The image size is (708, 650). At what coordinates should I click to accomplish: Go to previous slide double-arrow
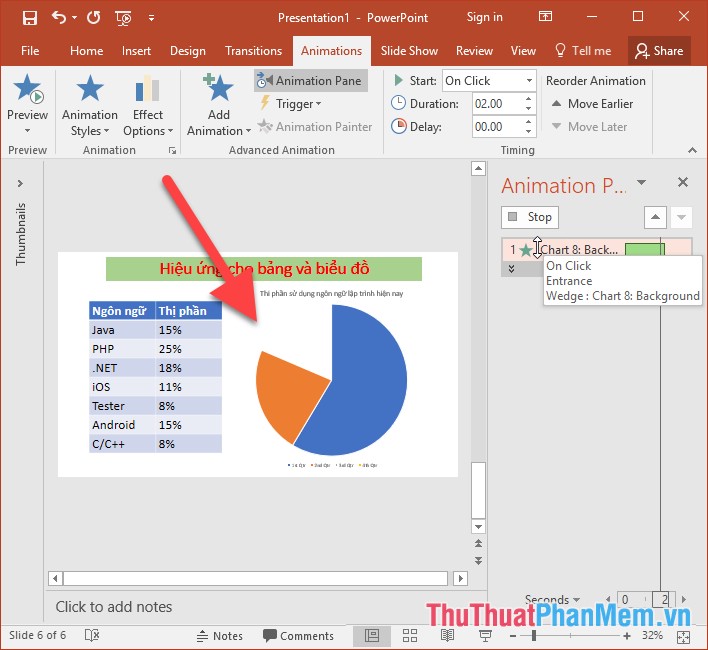coord(478,543)
